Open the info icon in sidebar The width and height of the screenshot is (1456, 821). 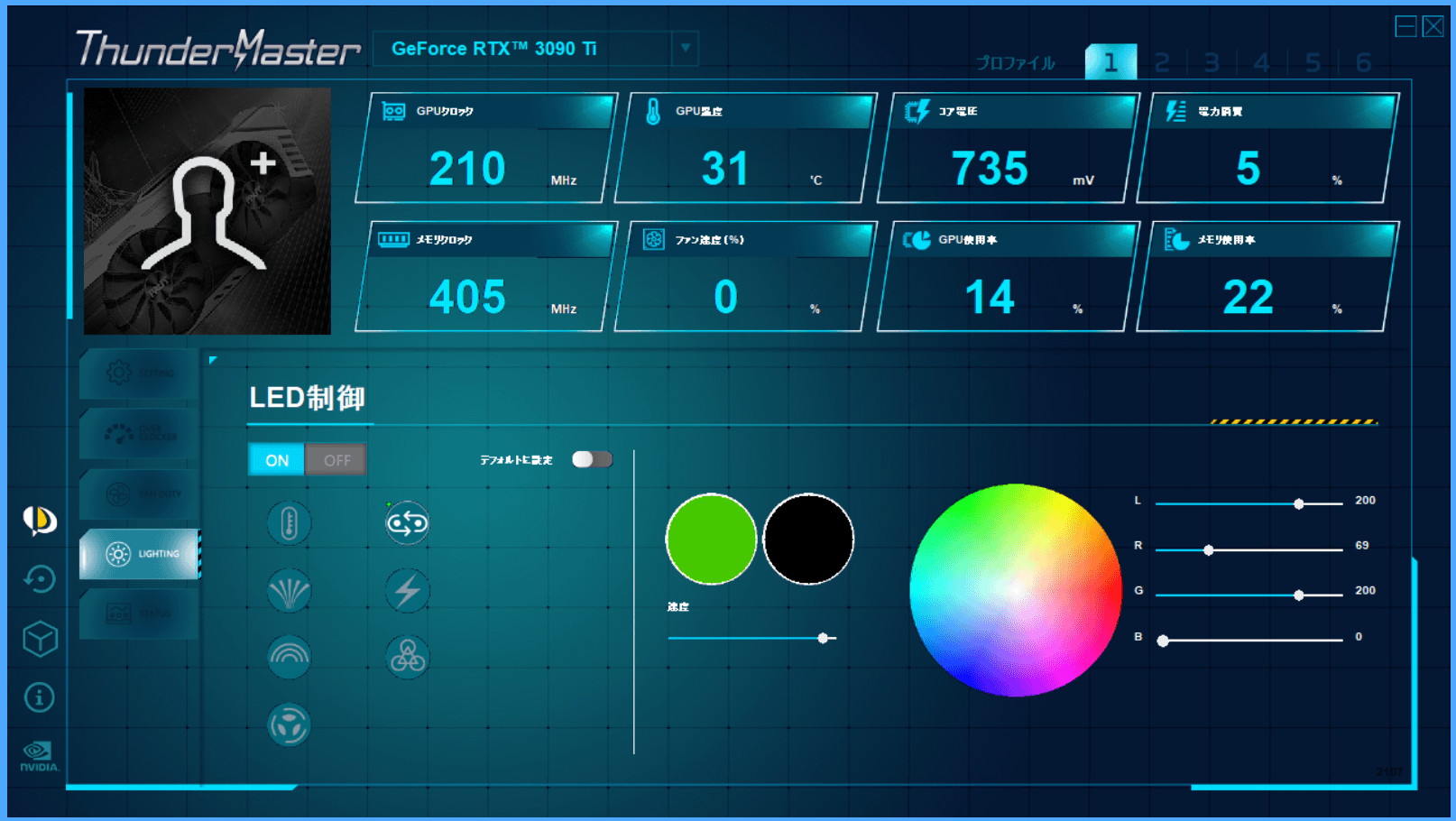39,697
